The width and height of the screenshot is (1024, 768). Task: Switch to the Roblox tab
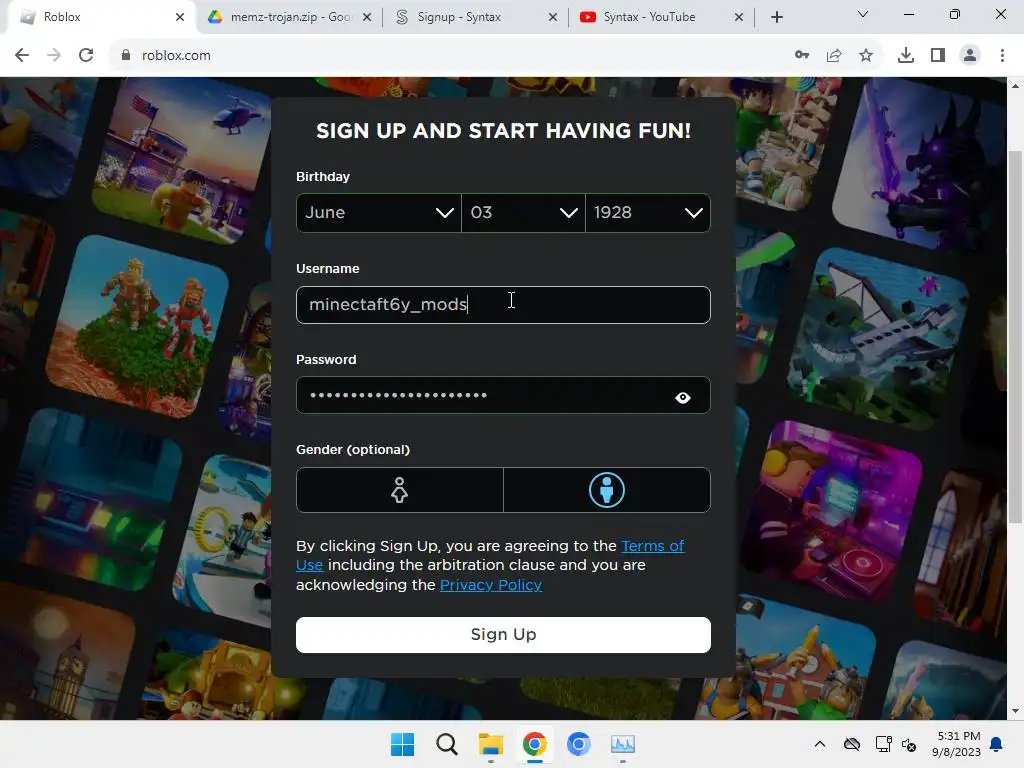[98, 17]
